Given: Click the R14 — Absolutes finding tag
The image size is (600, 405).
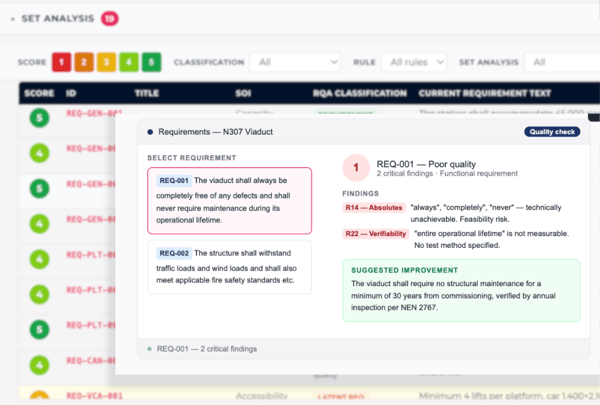Looking at the screenshot, I should (373, 208).
